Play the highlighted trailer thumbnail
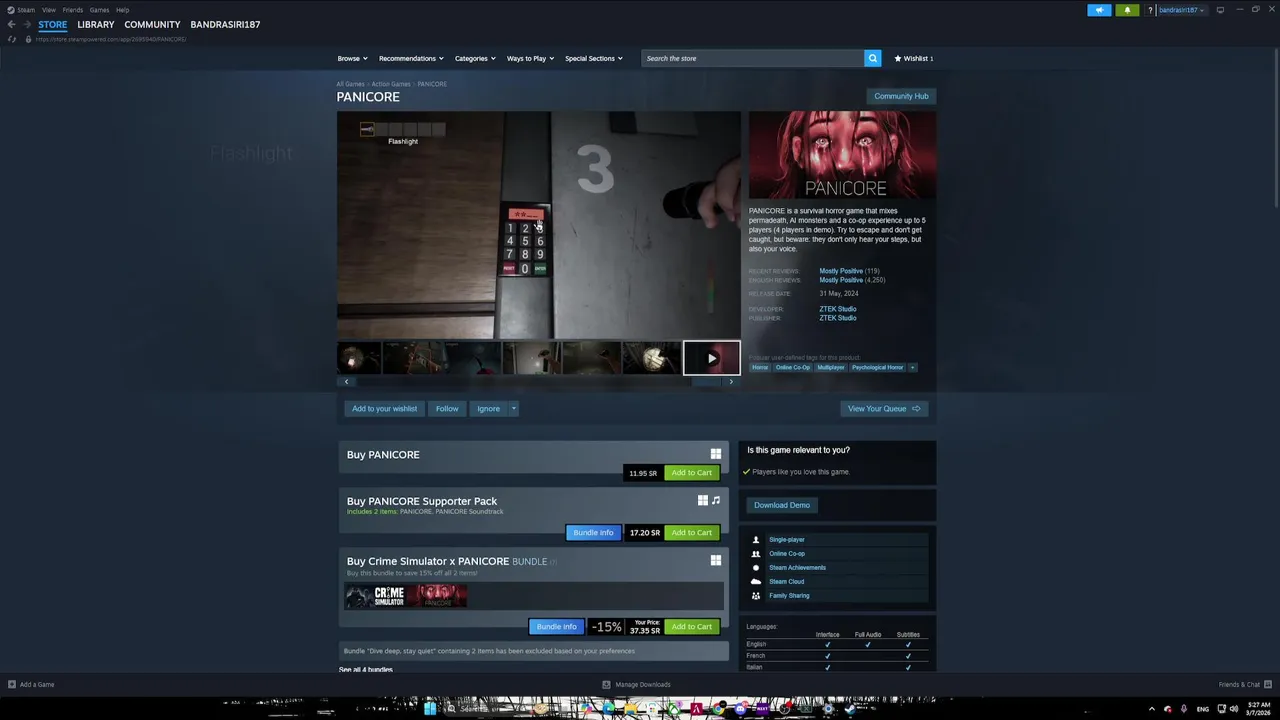The width and height of the screenshot is (1280, 720). (711, 358)
